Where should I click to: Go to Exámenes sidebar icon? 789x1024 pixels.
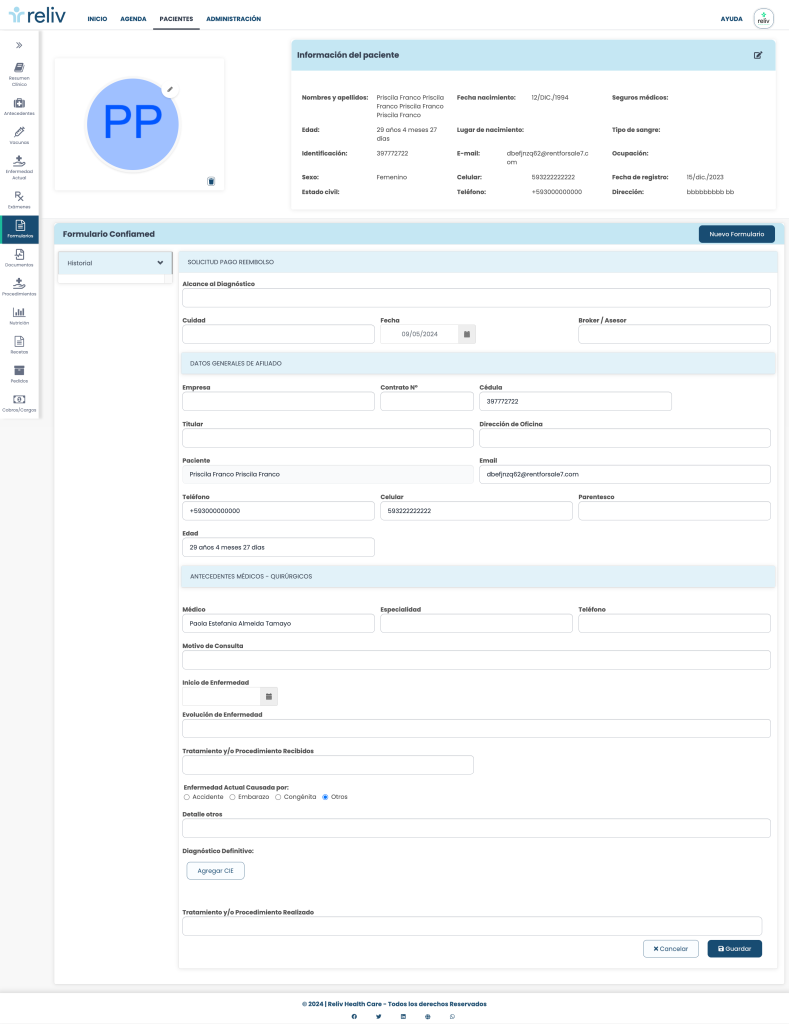click(19, 197)
